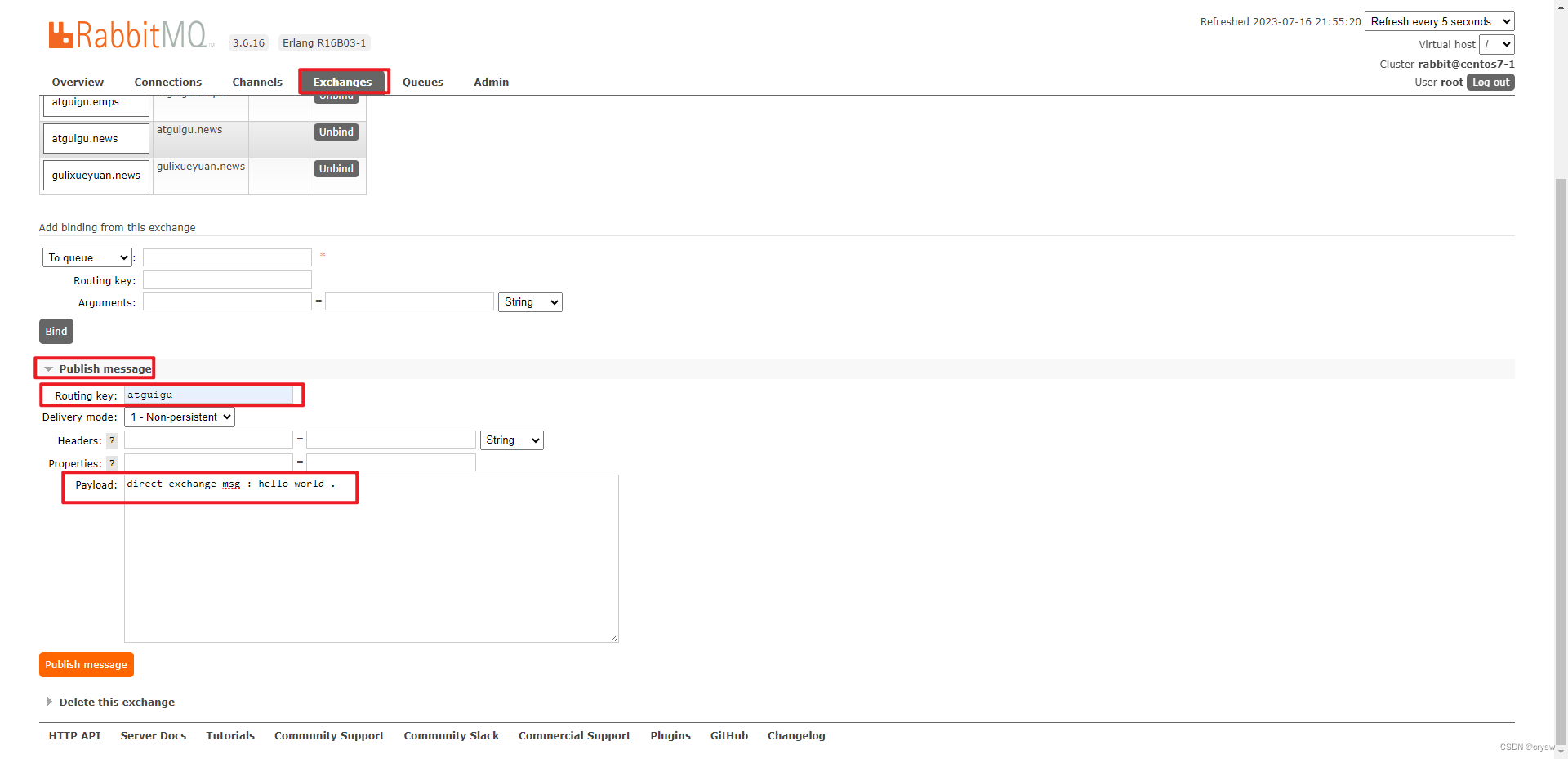Focus the Headers value field
1568x759 pixels.
tap(390, 440)
